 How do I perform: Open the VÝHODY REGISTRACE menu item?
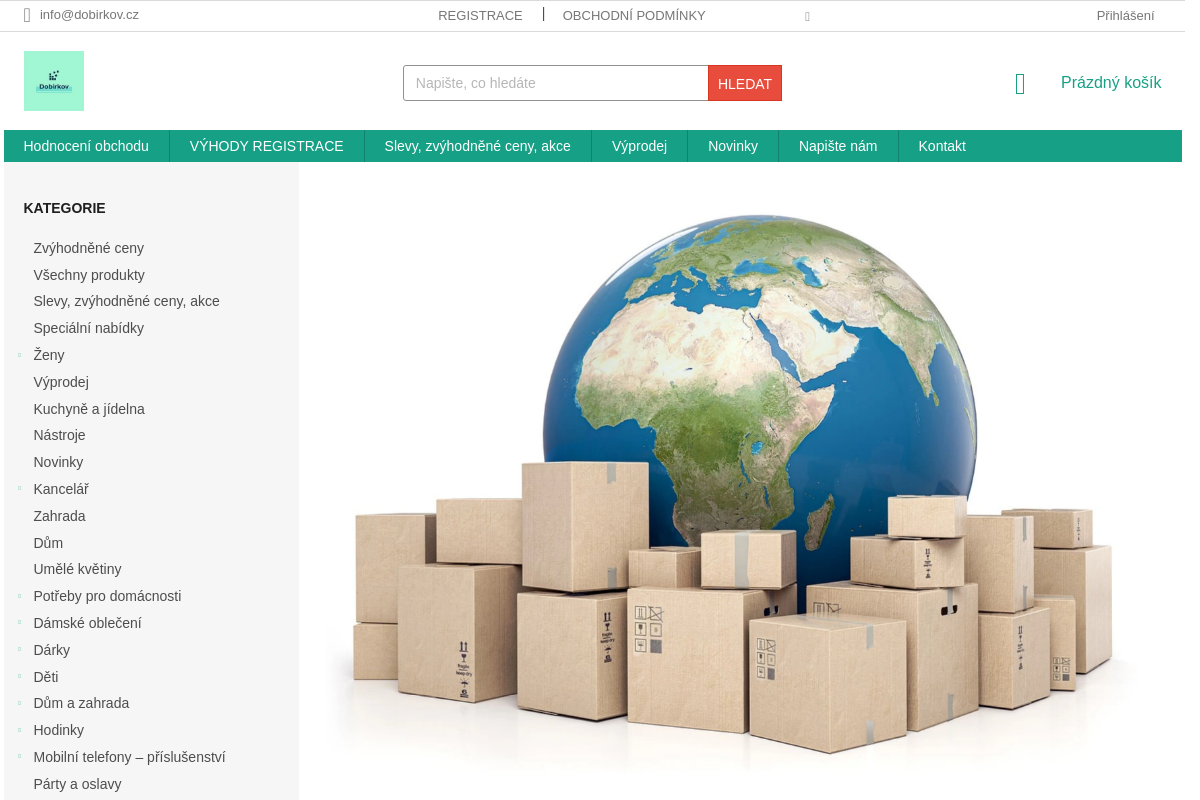pos(267,146)
